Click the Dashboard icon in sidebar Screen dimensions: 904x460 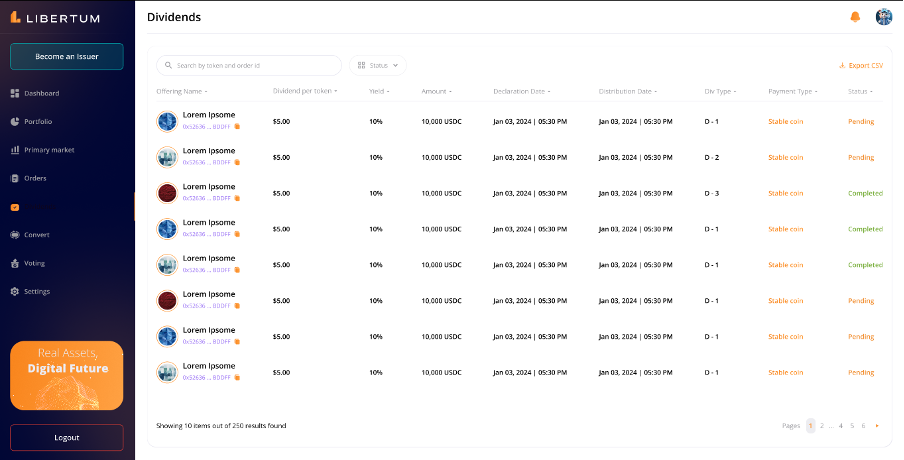15,94
